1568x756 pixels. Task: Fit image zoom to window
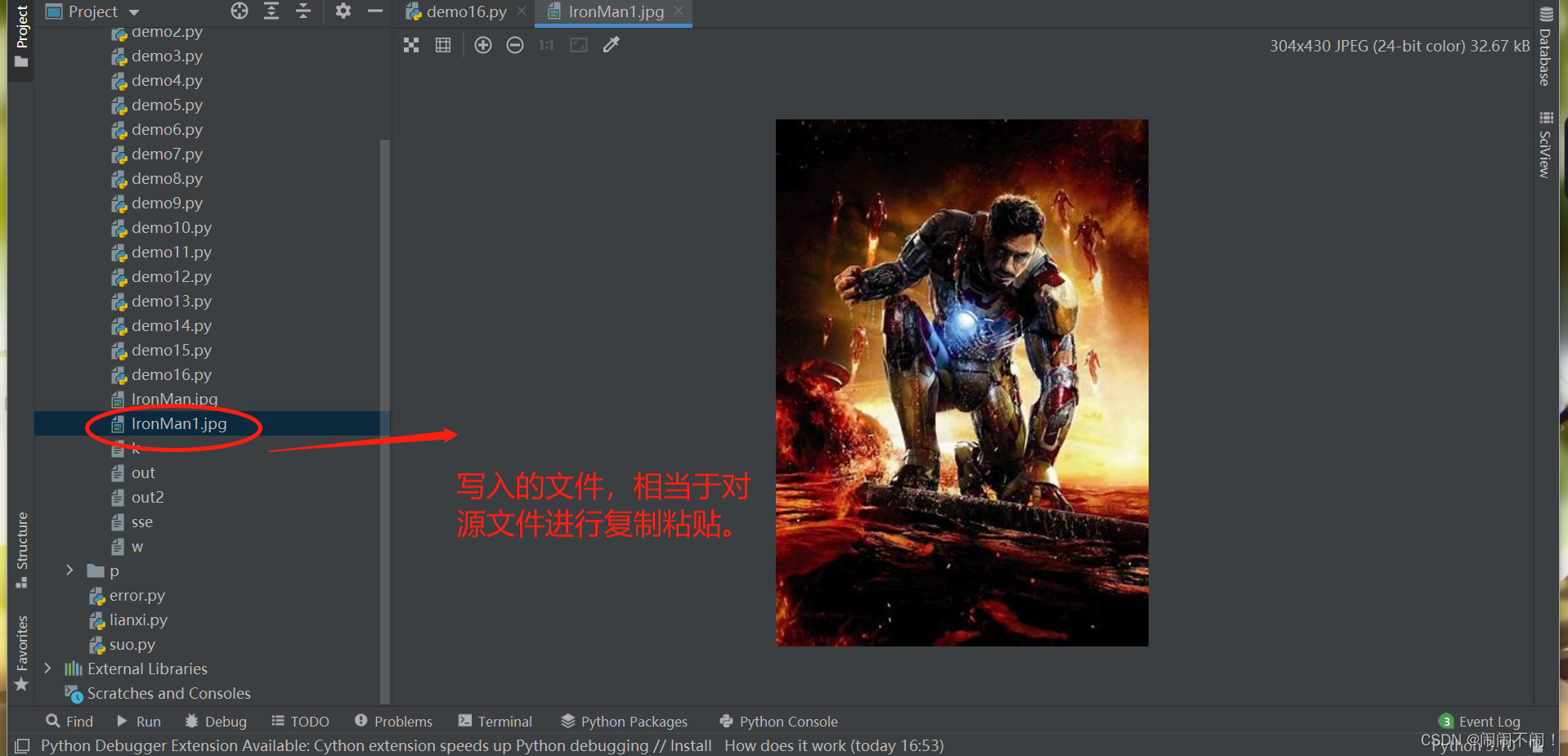point(579,46)
